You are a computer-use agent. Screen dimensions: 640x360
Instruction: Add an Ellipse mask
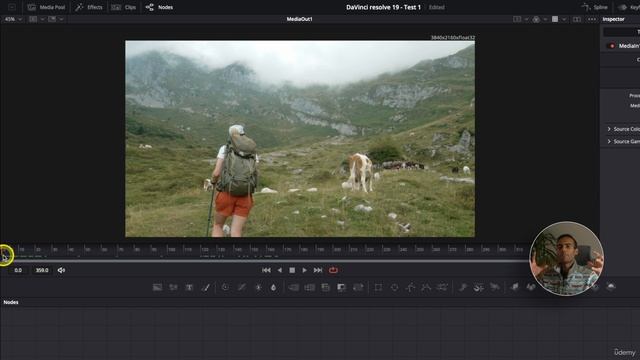pyautogui.click(x=394, y=287)
